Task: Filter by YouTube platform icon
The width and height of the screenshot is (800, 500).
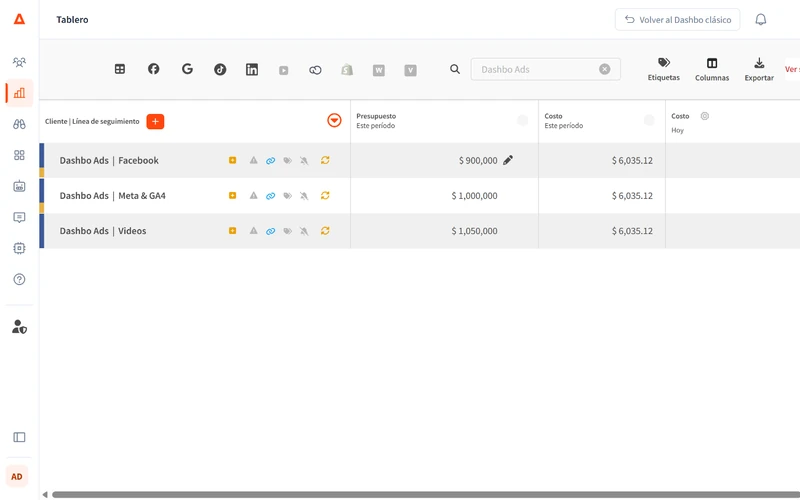Action: coord(284,70)
